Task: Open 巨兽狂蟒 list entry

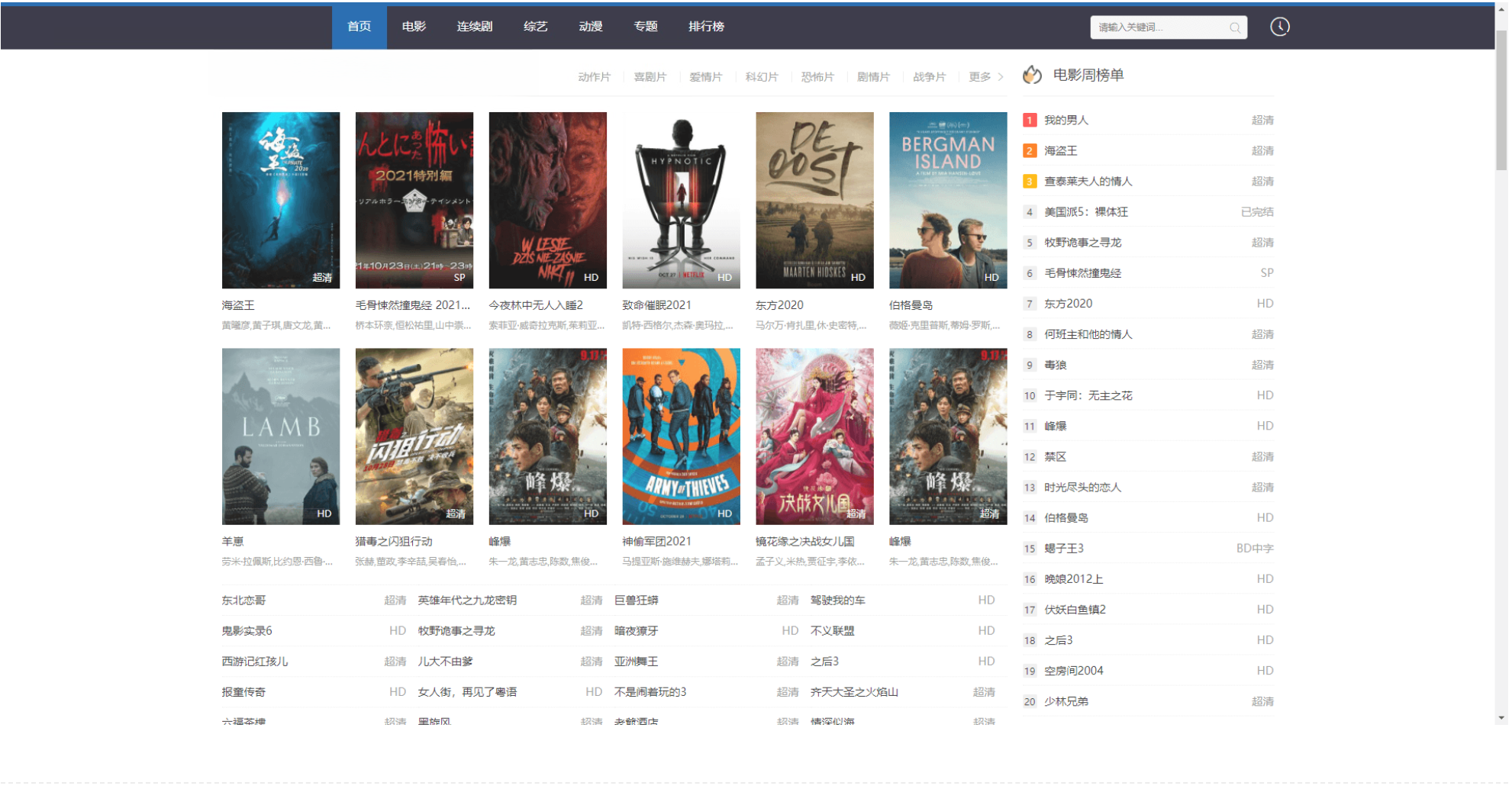Action: (636, 601)
